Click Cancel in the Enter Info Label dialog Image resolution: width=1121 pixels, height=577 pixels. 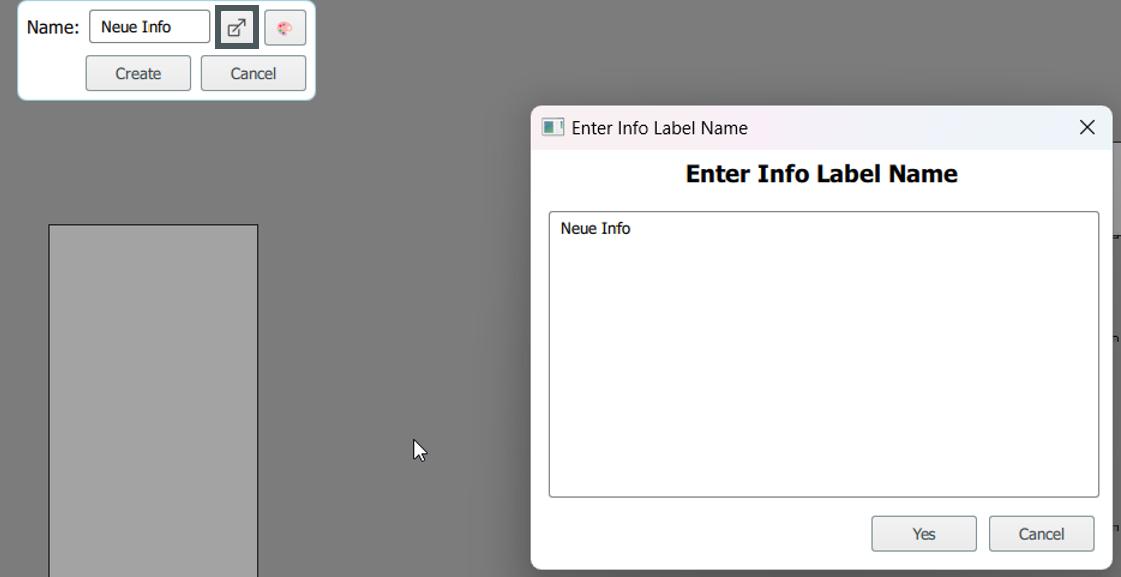[x=1041, y=533]
